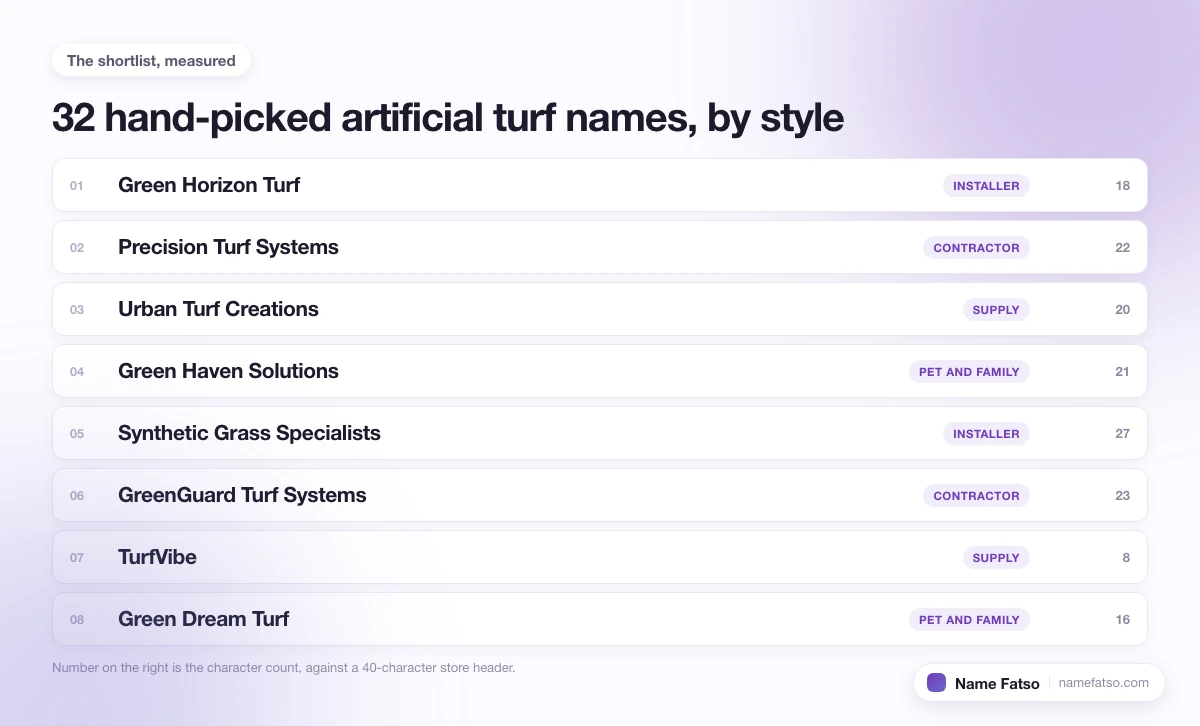
Task: Click character count 21 for Green Haven Solutions
Action: click(1122, 371)
